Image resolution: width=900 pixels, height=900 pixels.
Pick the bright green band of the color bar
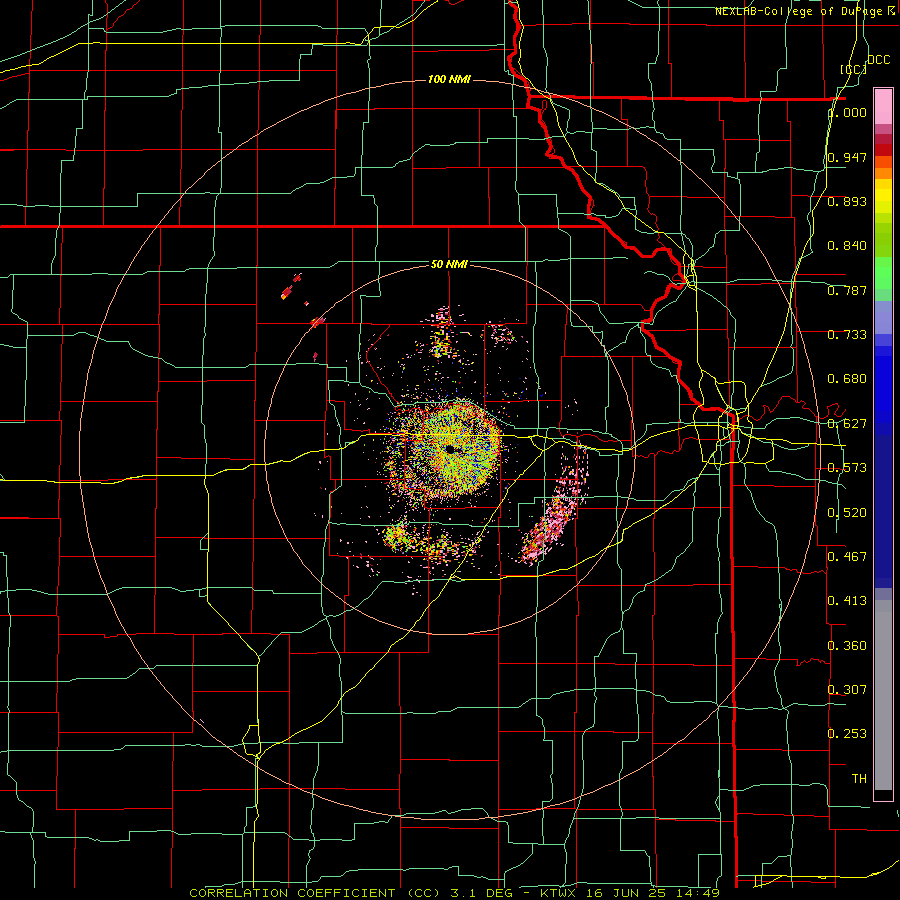(883, 273)
